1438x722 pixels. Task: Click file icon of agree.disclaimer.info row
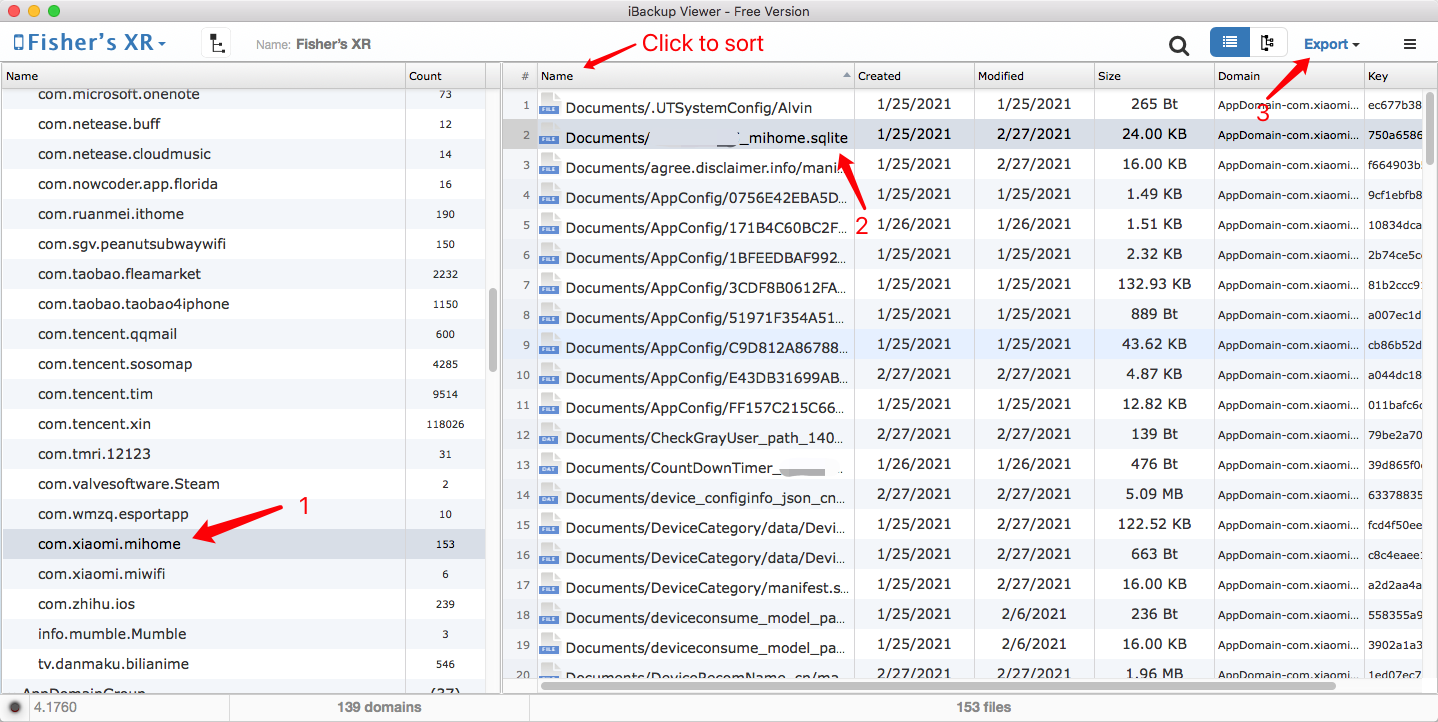pos(549,164)
